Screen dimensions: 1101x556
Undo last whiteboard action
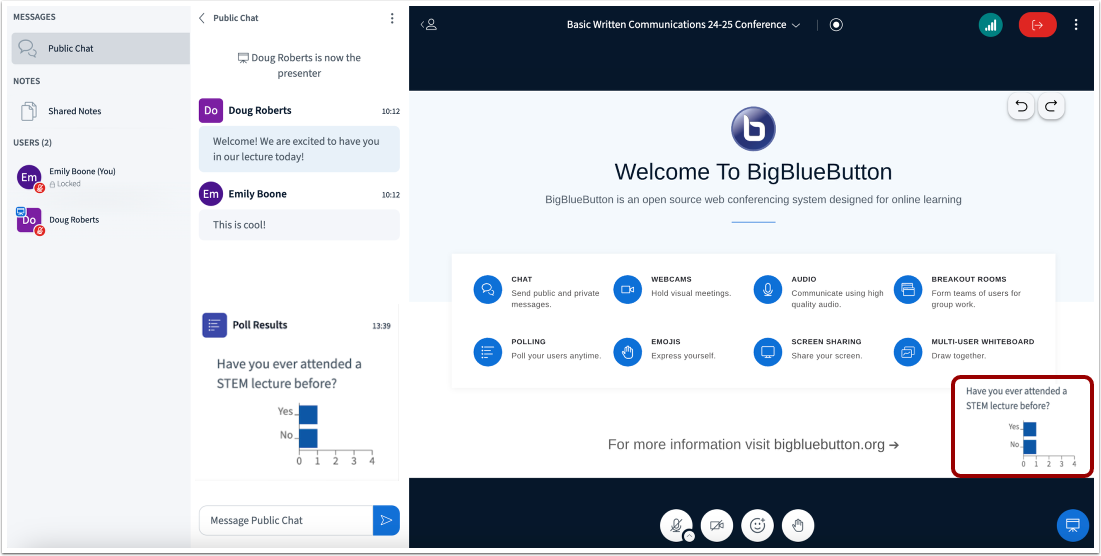[x=1022, y=107]
